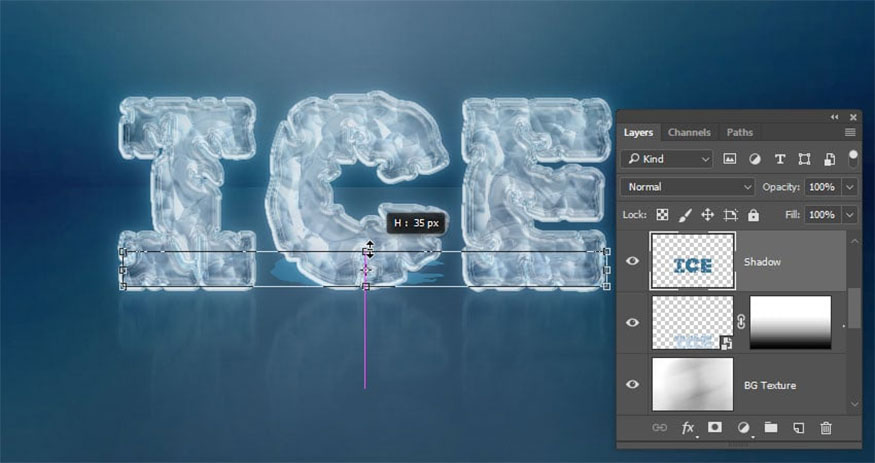
Task: Open Layers panel options menu
Action: (850, 132)
